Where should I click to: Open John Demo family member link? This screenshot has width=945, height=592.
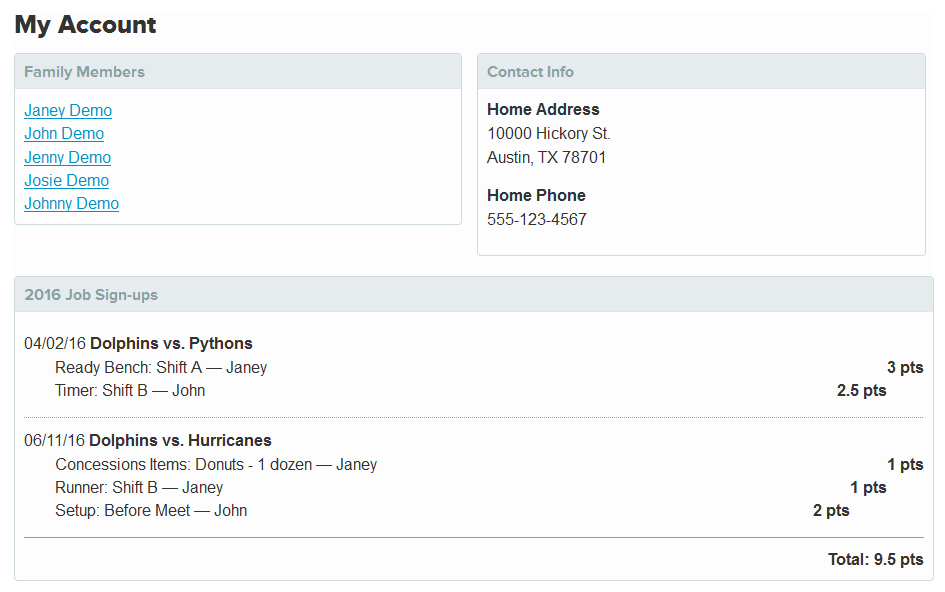tap(64, 134)
